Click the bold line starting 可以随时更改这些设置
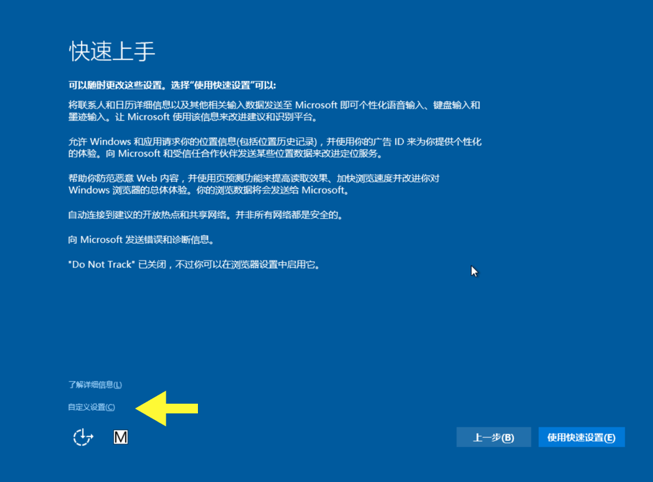Viewport: 653px width, 482px height. click(x=172, y=86)
